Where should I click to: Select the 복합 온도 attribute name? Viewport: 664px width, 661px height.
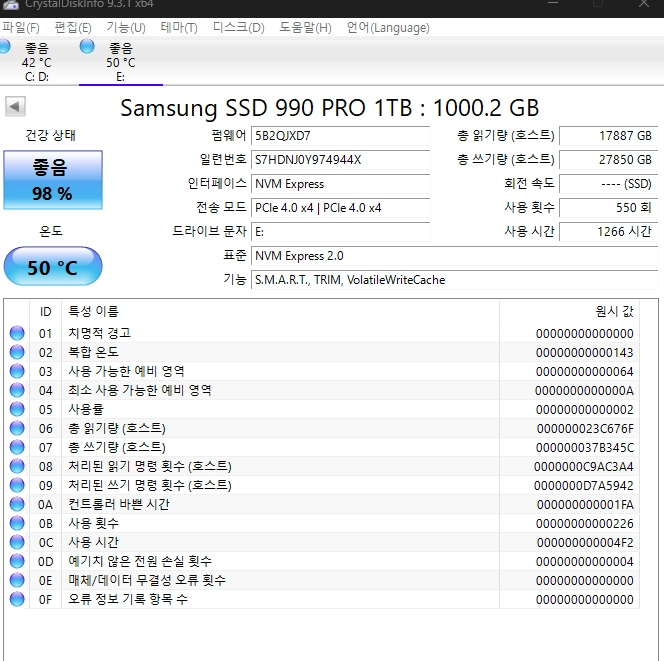[94, 352]
